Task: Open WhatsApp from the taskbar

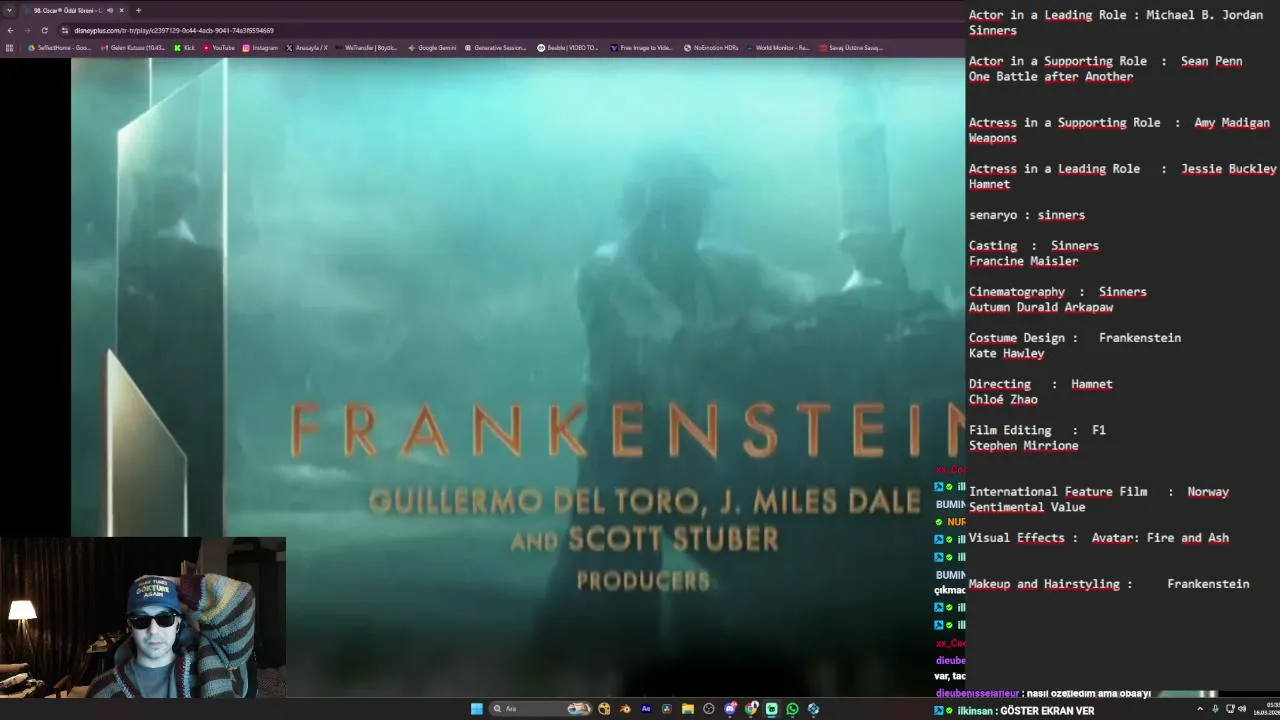Action: click(792, 709)
